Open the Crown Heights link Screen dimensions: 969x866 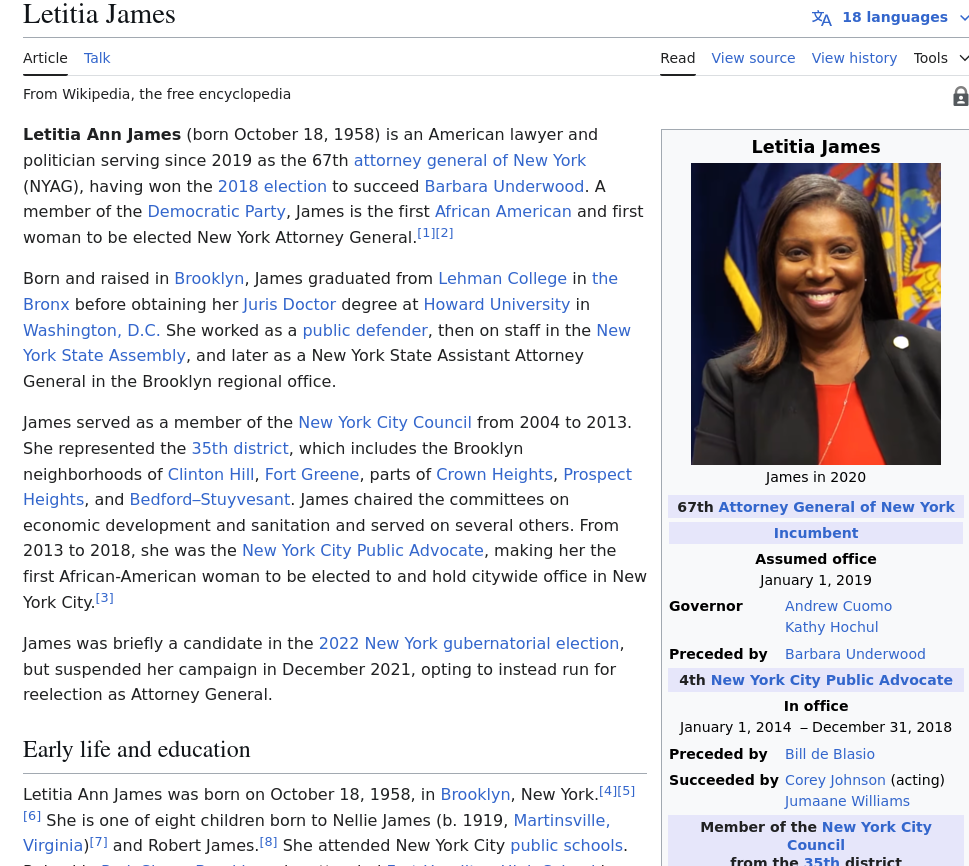coord(494,475)
